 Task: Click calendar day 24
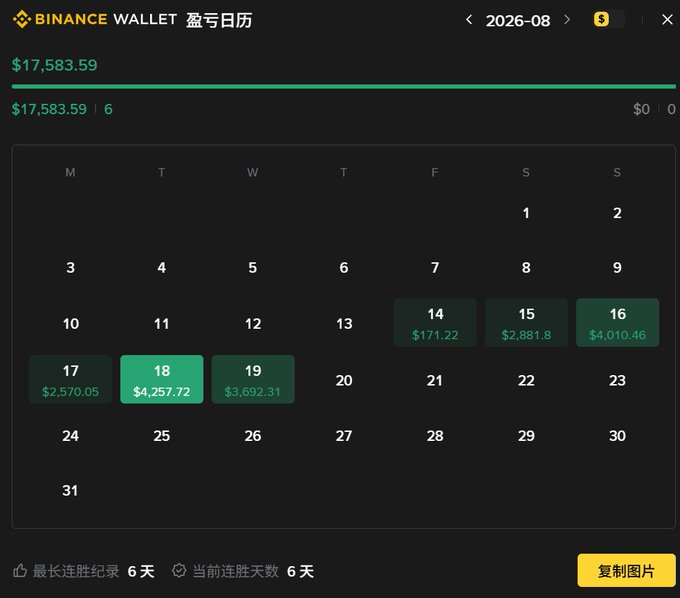pyautogui.click(x=71, y=435)
